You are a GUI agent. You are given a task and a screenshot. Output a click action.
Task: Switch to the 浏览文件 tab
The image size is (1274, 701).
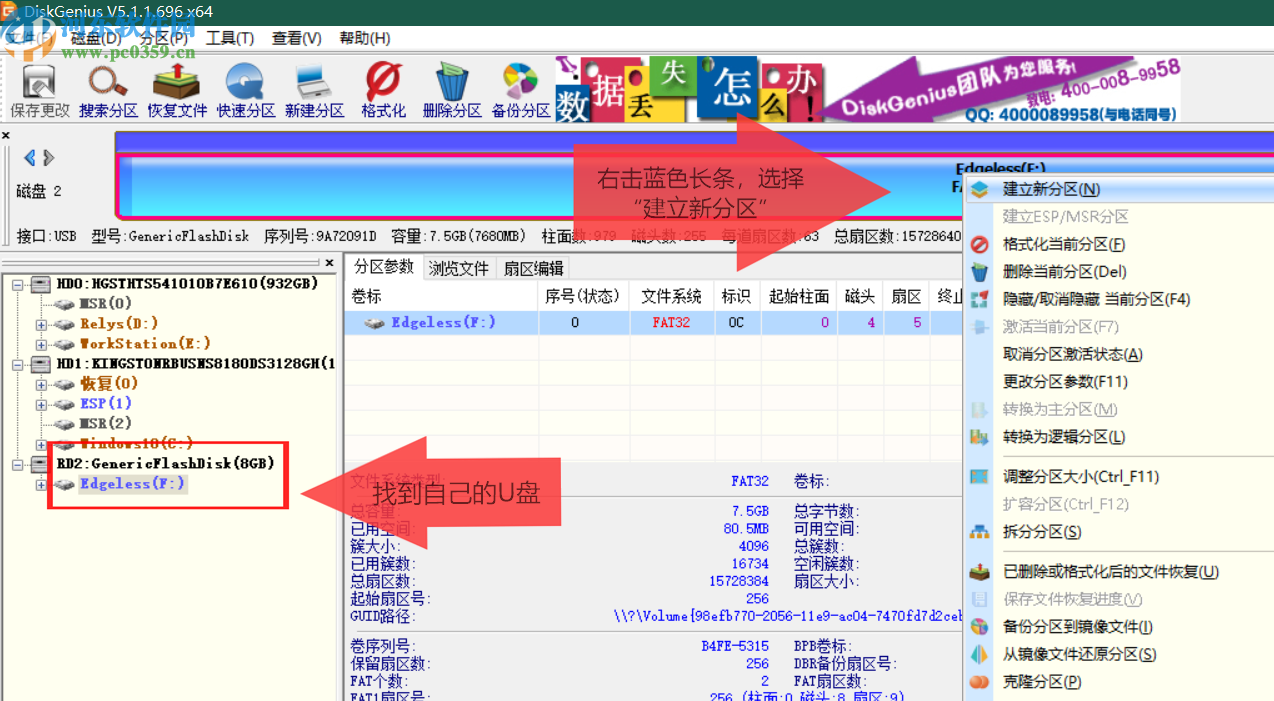(x=459, y=268)
